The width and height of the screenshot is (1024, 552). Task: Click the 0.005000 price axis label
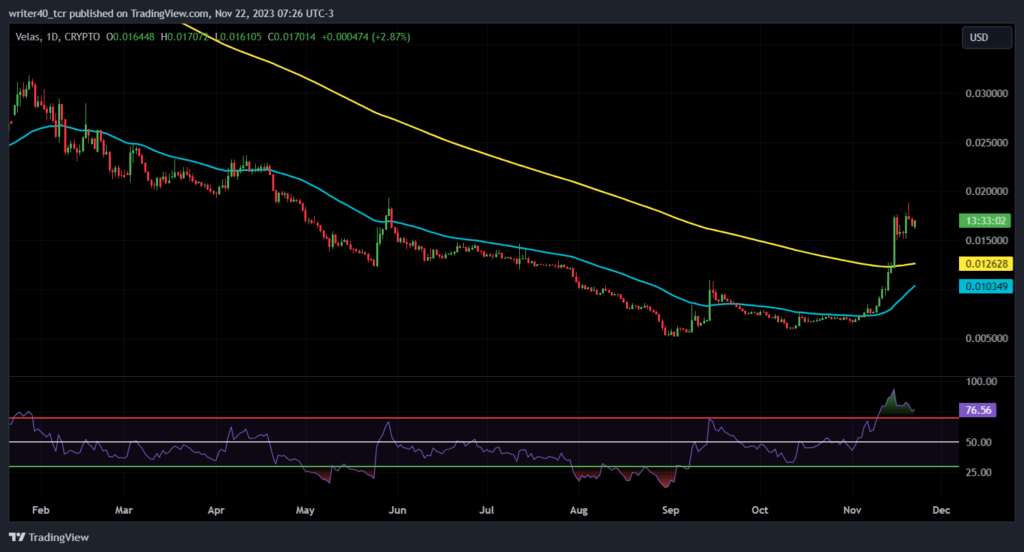click(x=986, y=338)
